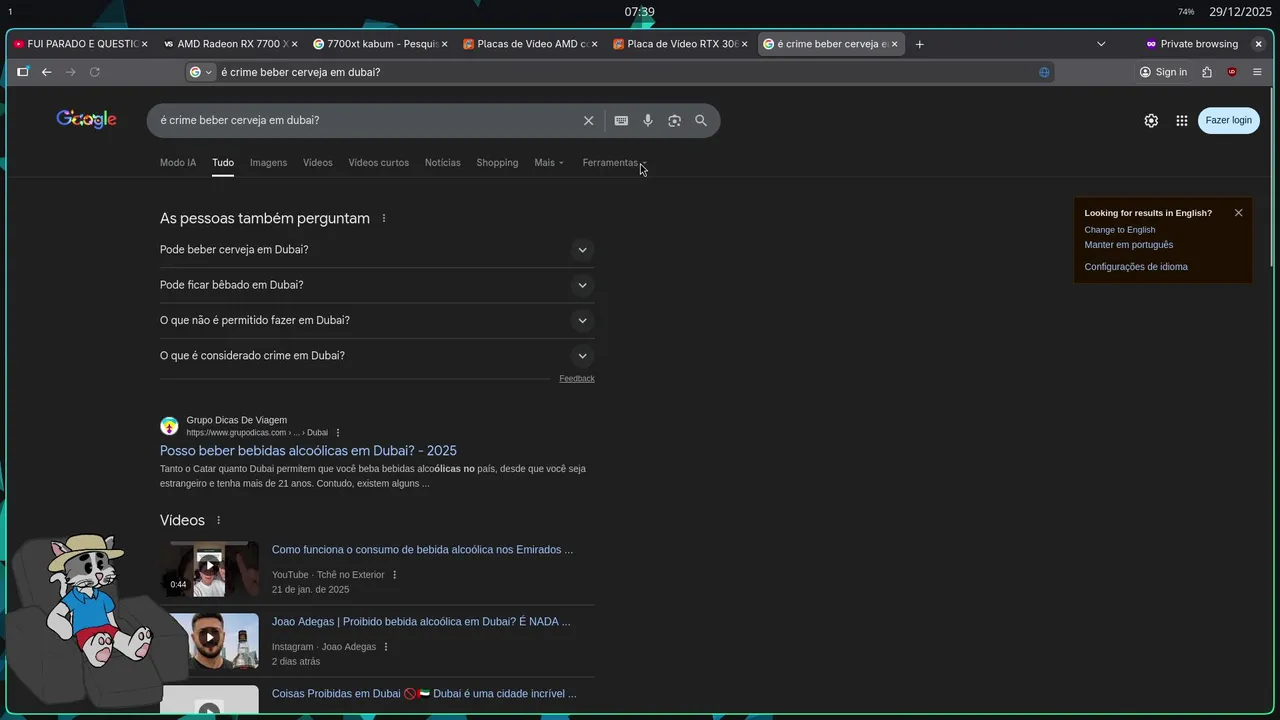Click the 74% battery indicator

[1186, 12]
